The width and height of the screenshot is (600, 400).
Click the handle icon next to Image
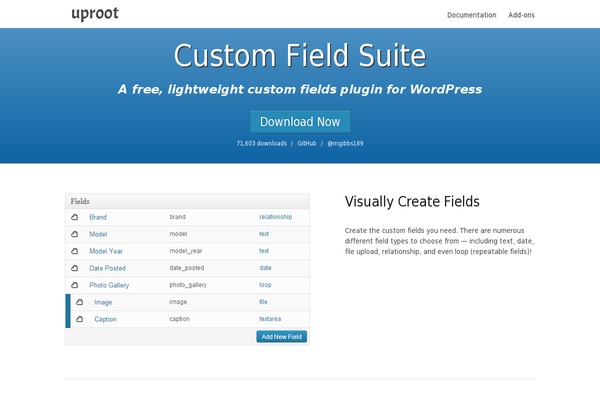click(80, 302)
